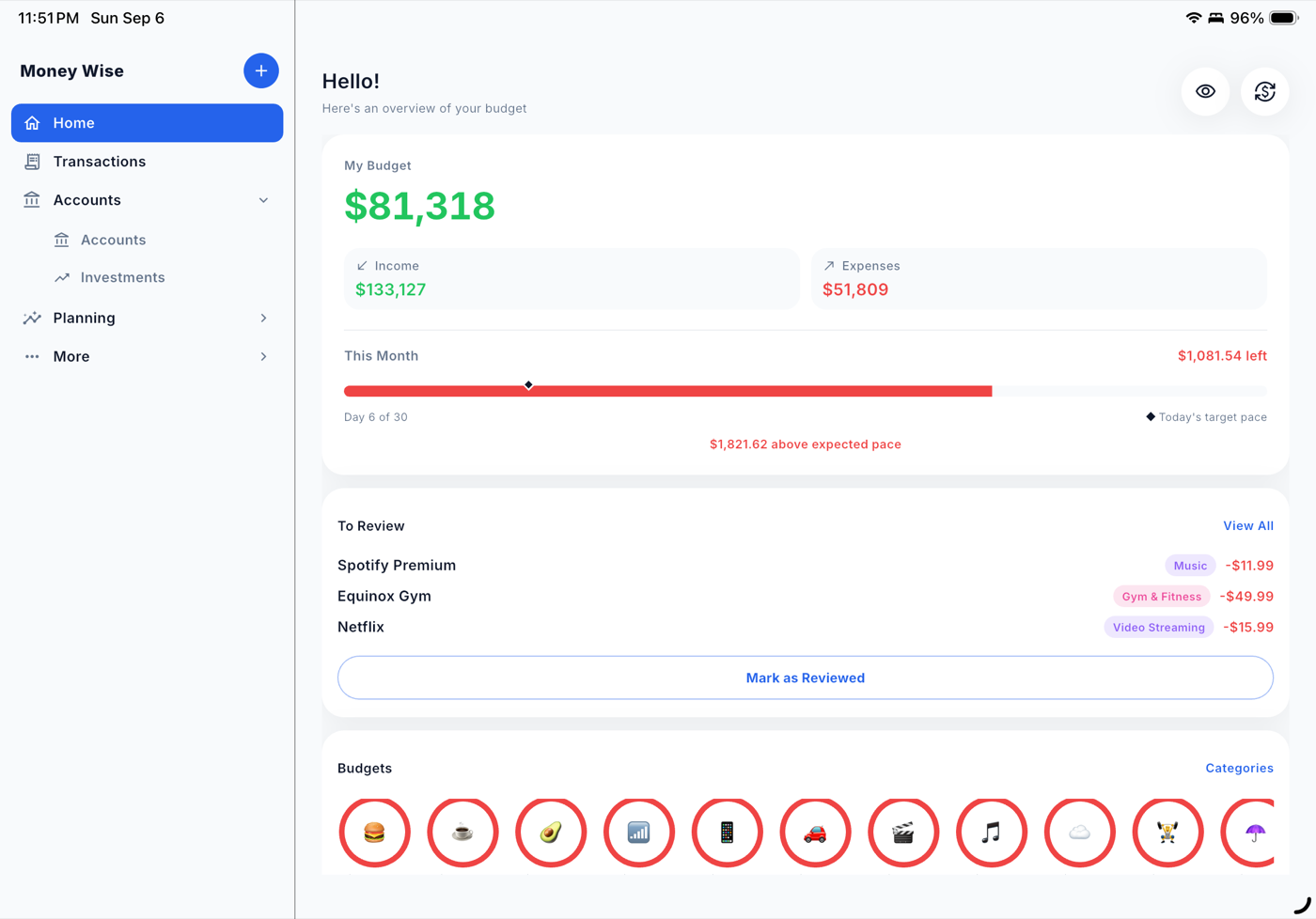The height and width of the screenshot is (919, 1316).
Task: Open the signal bars budget circle
Action: 639,832
